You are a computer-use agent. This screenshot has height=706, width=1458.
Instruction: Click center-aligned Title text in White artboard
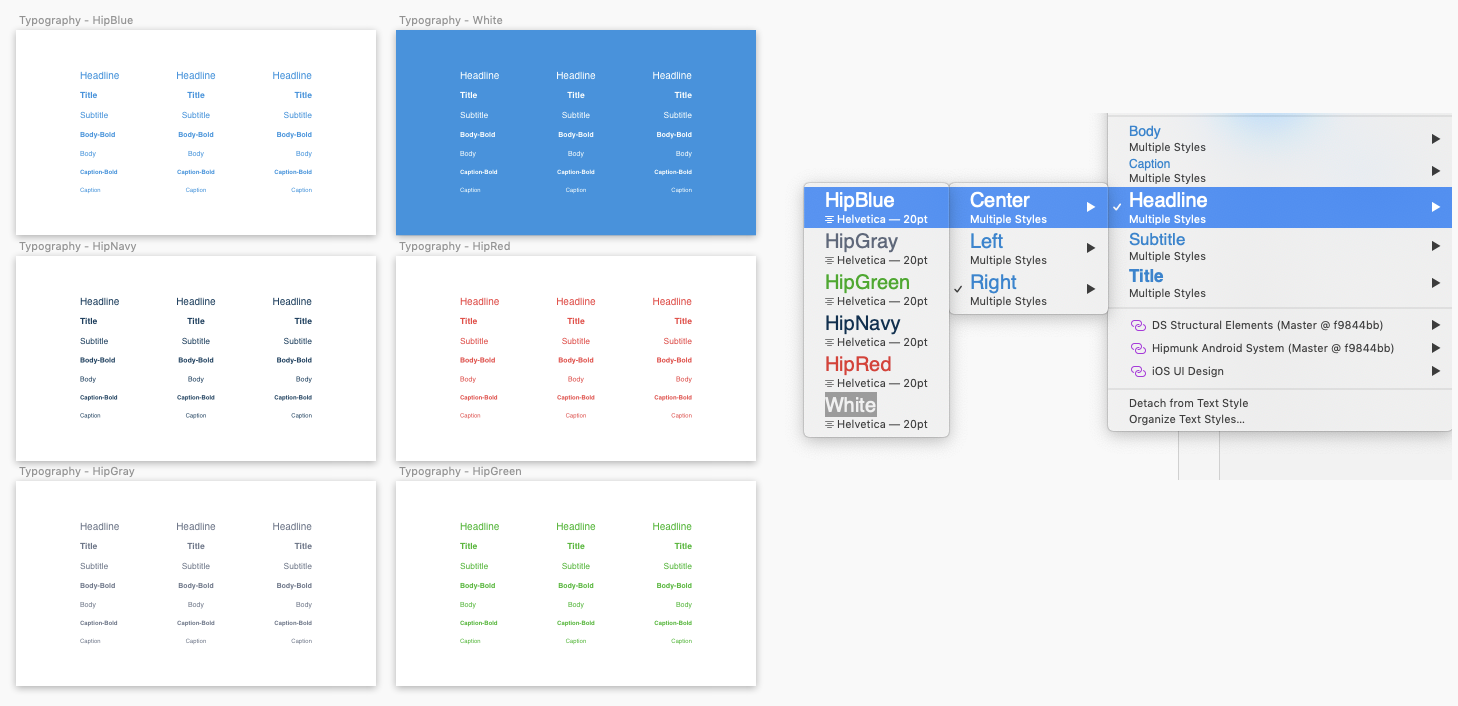pos(576,95)
